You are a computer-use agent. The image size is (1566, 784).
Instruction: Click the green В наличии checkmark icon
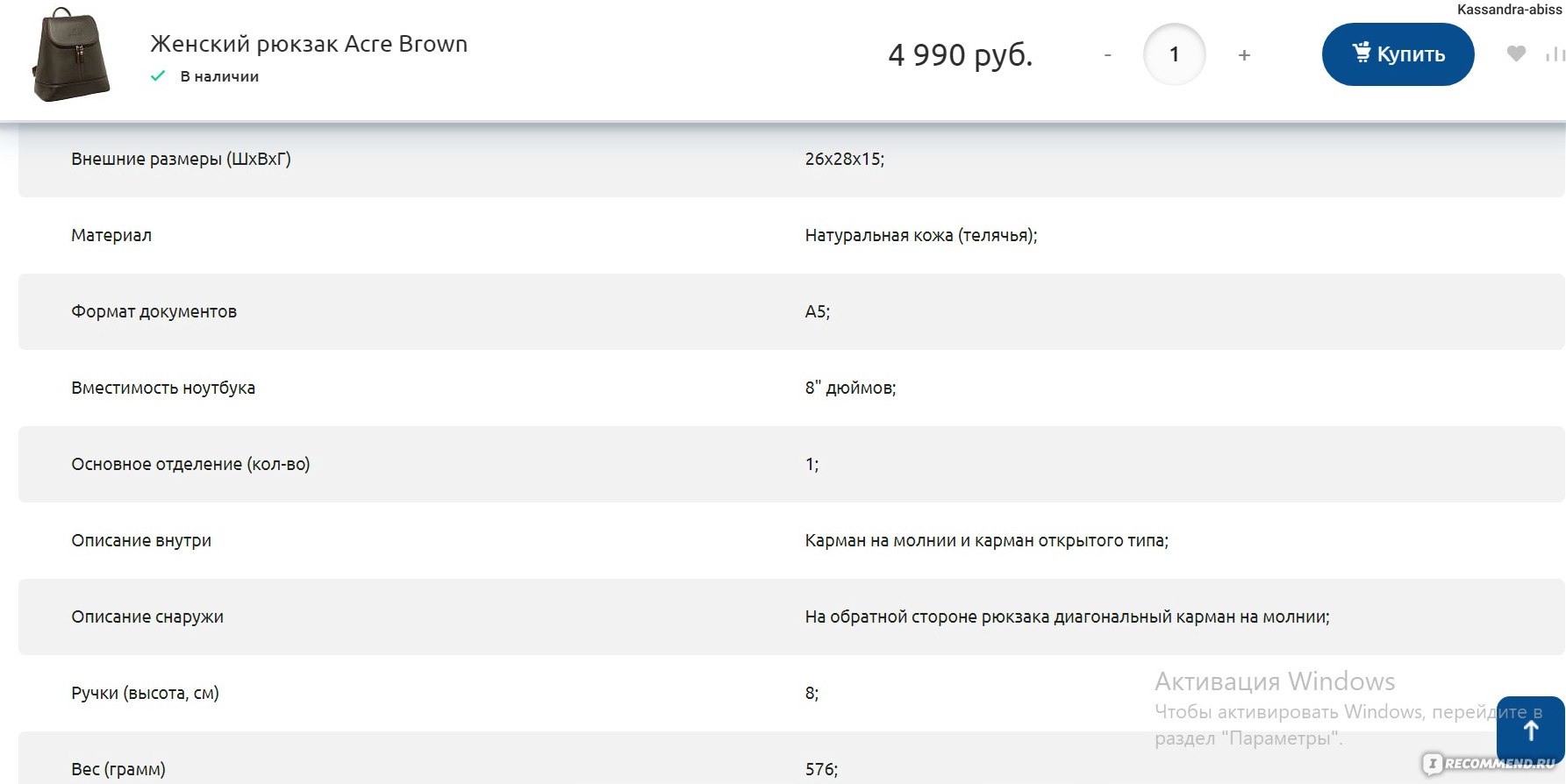pyautogui.click(x=158, y=76)
